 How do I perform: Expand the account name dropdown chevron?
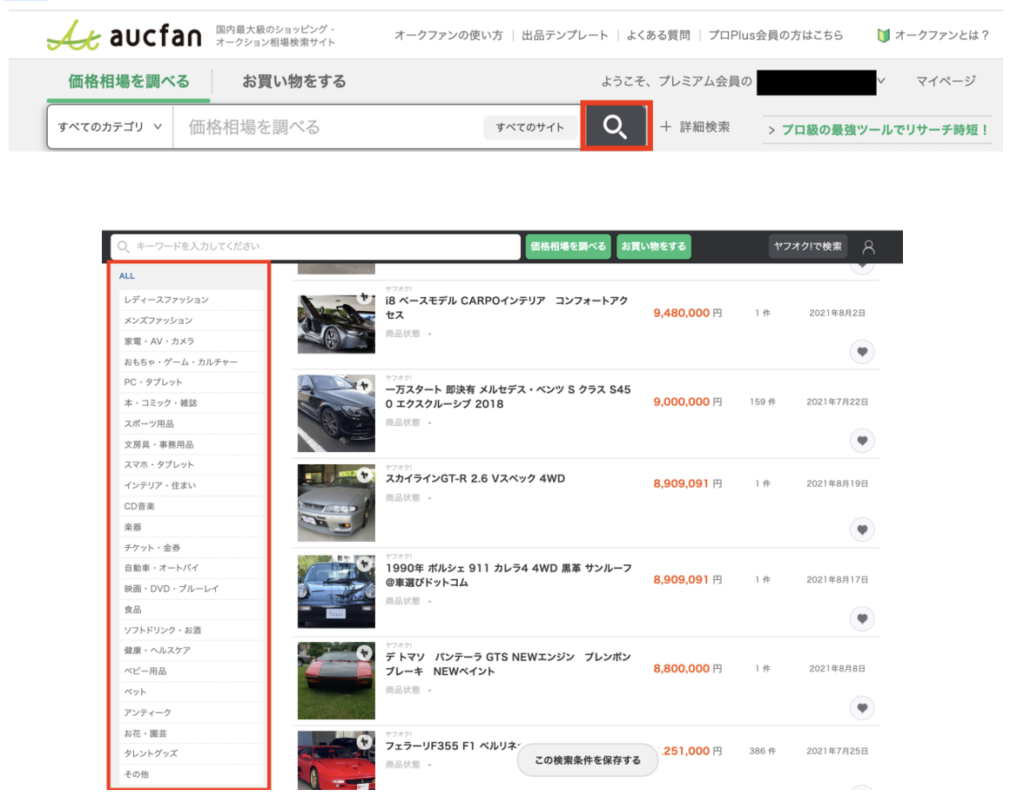[x=881, y=81]
